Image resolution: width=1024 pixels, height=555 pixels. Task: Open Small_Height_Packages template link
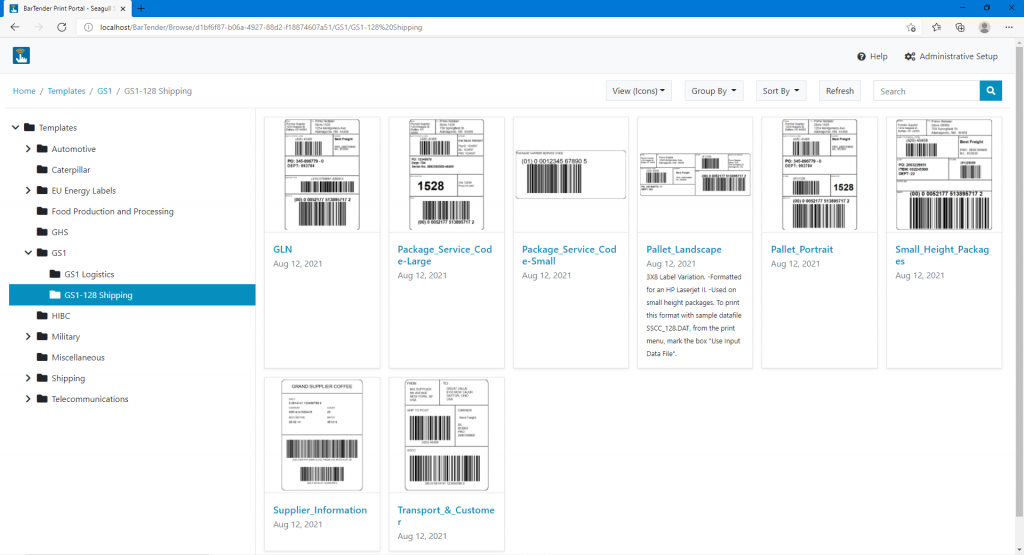click(x=942, y=255)
